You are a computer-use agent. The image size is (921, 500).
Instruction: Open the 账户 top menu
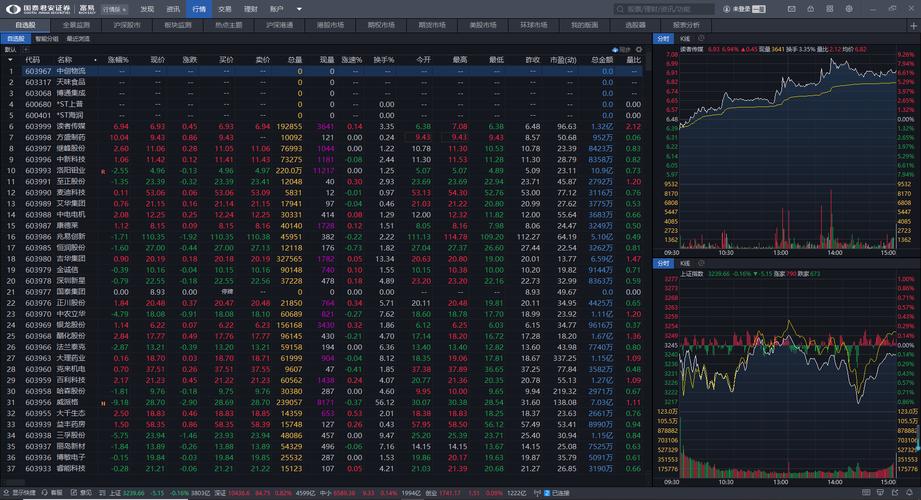277,9
